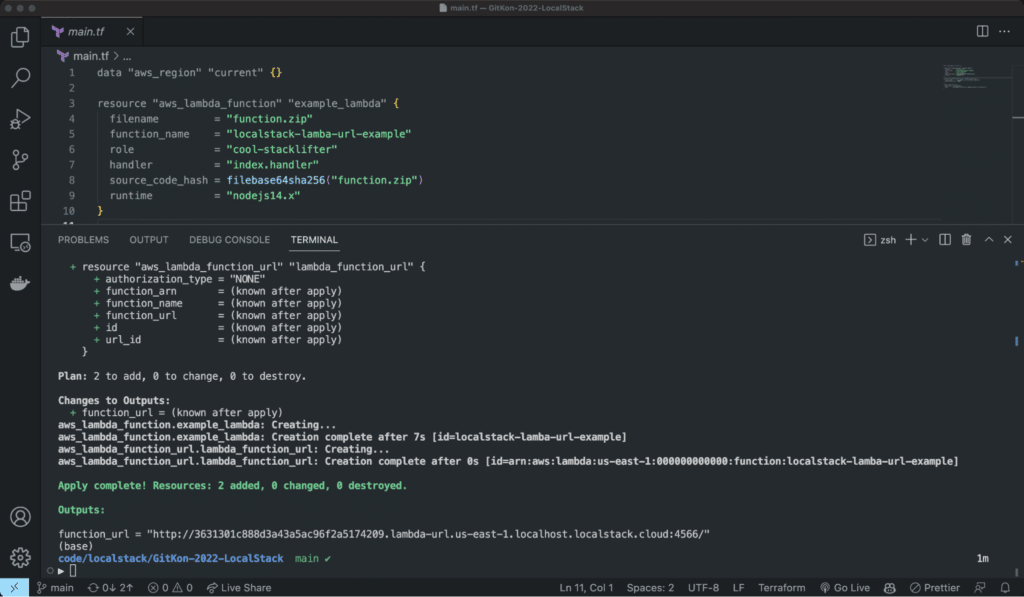The image size is (1024, 597).
Task: Open the new terminal profile dropdown
Action: (x=925, y=240)
